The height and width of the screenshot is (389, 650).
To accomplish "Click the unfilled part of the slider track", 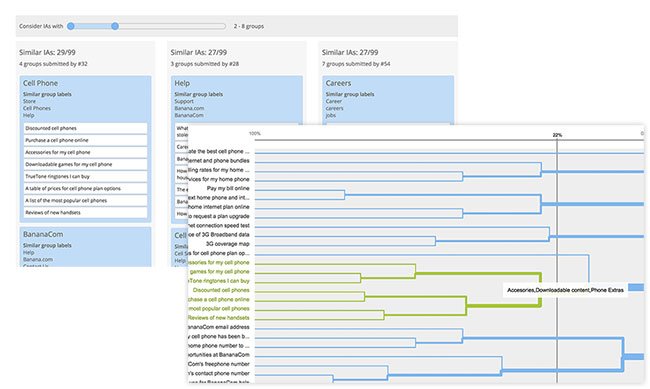I will 172,26.
